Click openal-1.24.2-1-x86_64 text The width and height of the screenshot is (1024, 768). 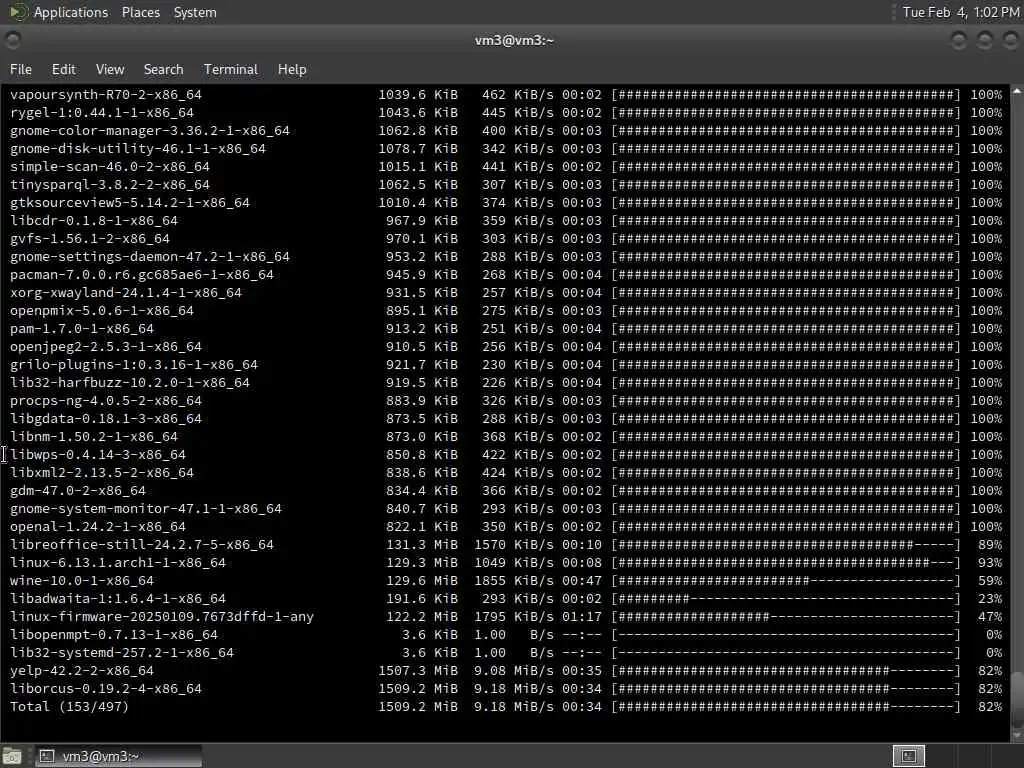[x=98, y=526]
